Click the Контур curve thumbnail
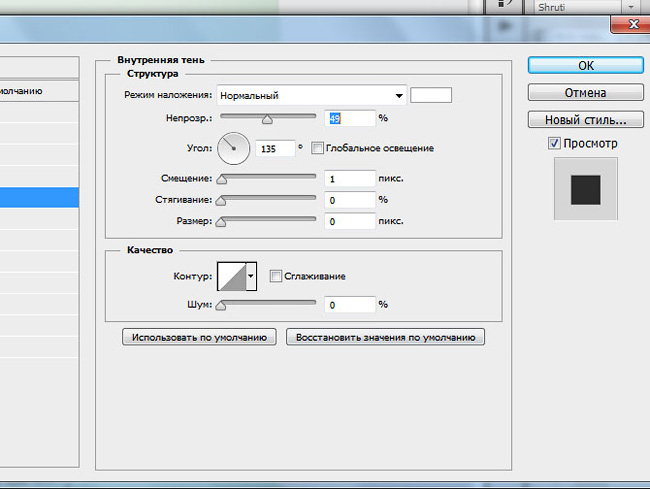Image resolution: width=650 pixels, height=489 pixels. 232,276
